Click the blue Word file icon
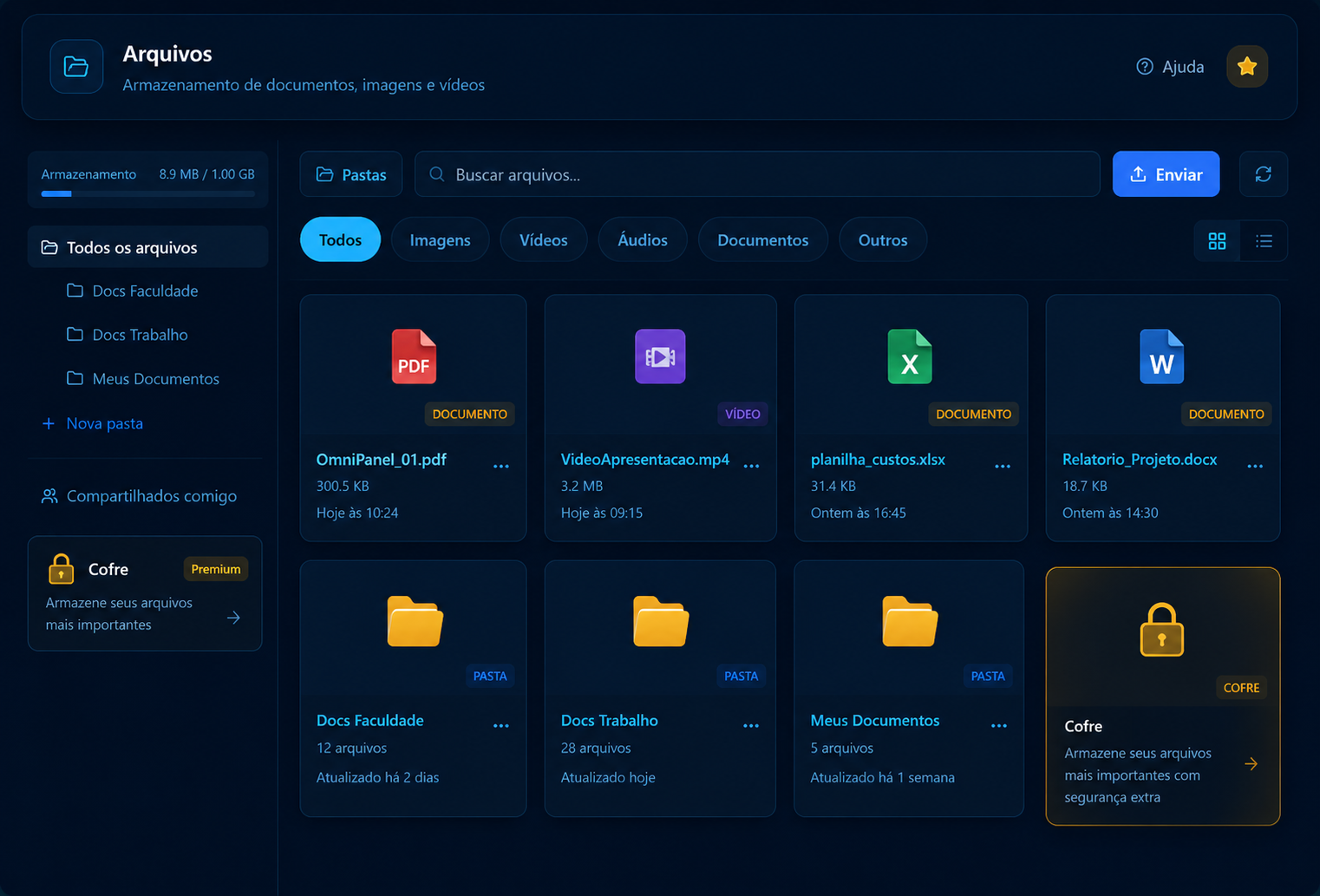1320x896 pixels. [1162, 356]
